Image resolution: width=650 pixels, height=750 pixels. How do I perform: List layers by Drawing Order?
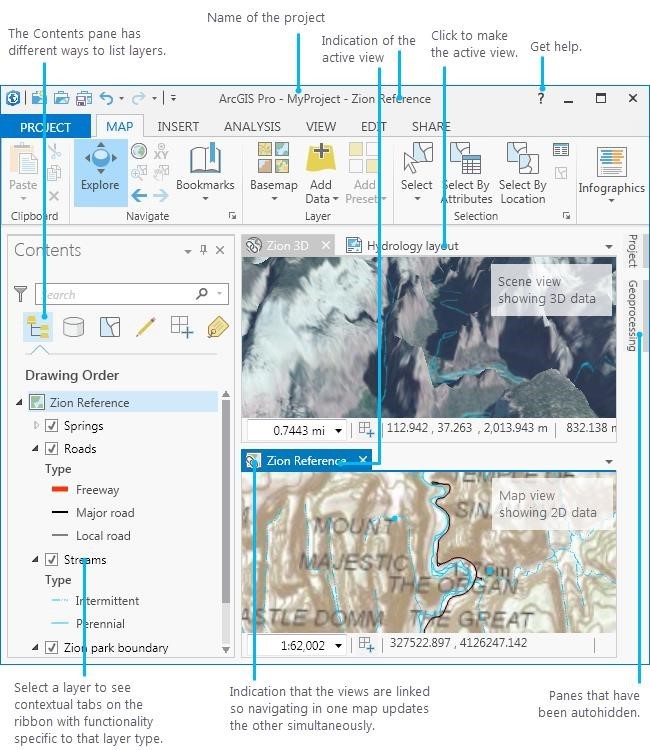[x=38, y=327]
